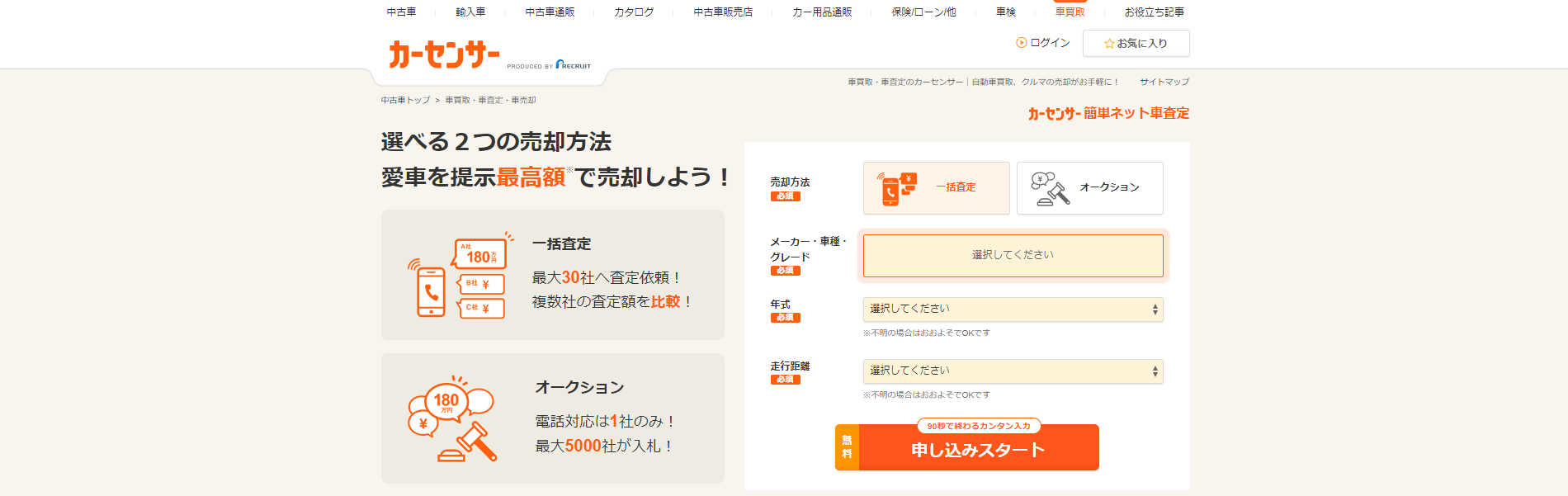1568x496 pixels.
Task: Open the メーカー・車種・グレード selector
Action: 1013,256
